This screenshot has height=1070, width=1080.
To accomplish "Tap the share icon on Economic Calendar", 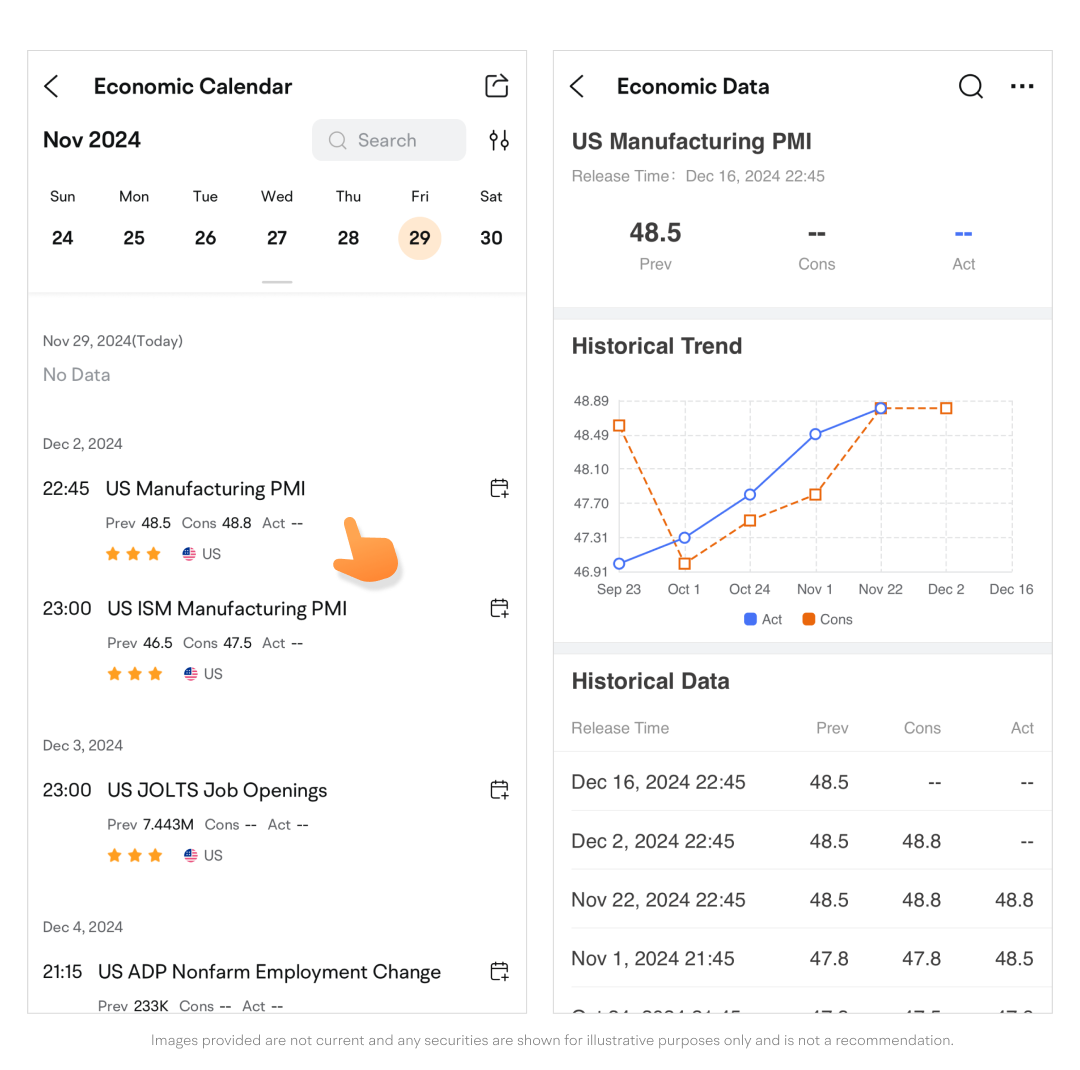I will click(x=497, y=86).
